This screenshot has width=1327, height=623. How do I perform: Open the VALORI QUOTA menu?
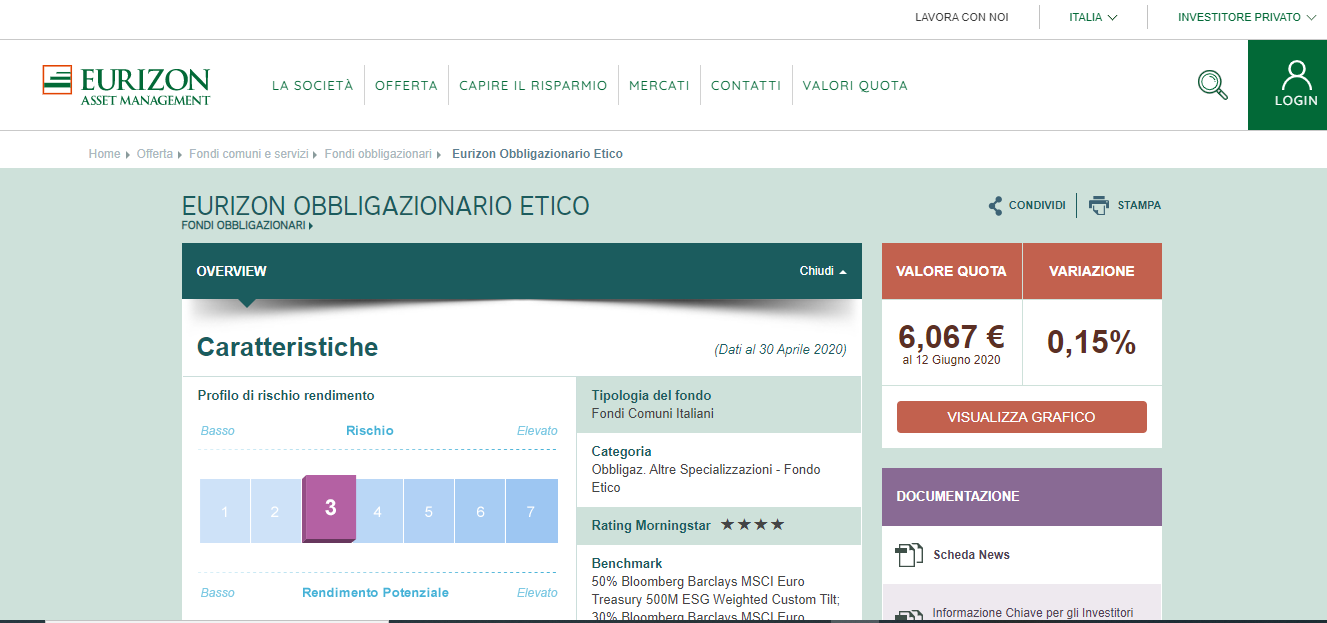click(x=855, y=86)
